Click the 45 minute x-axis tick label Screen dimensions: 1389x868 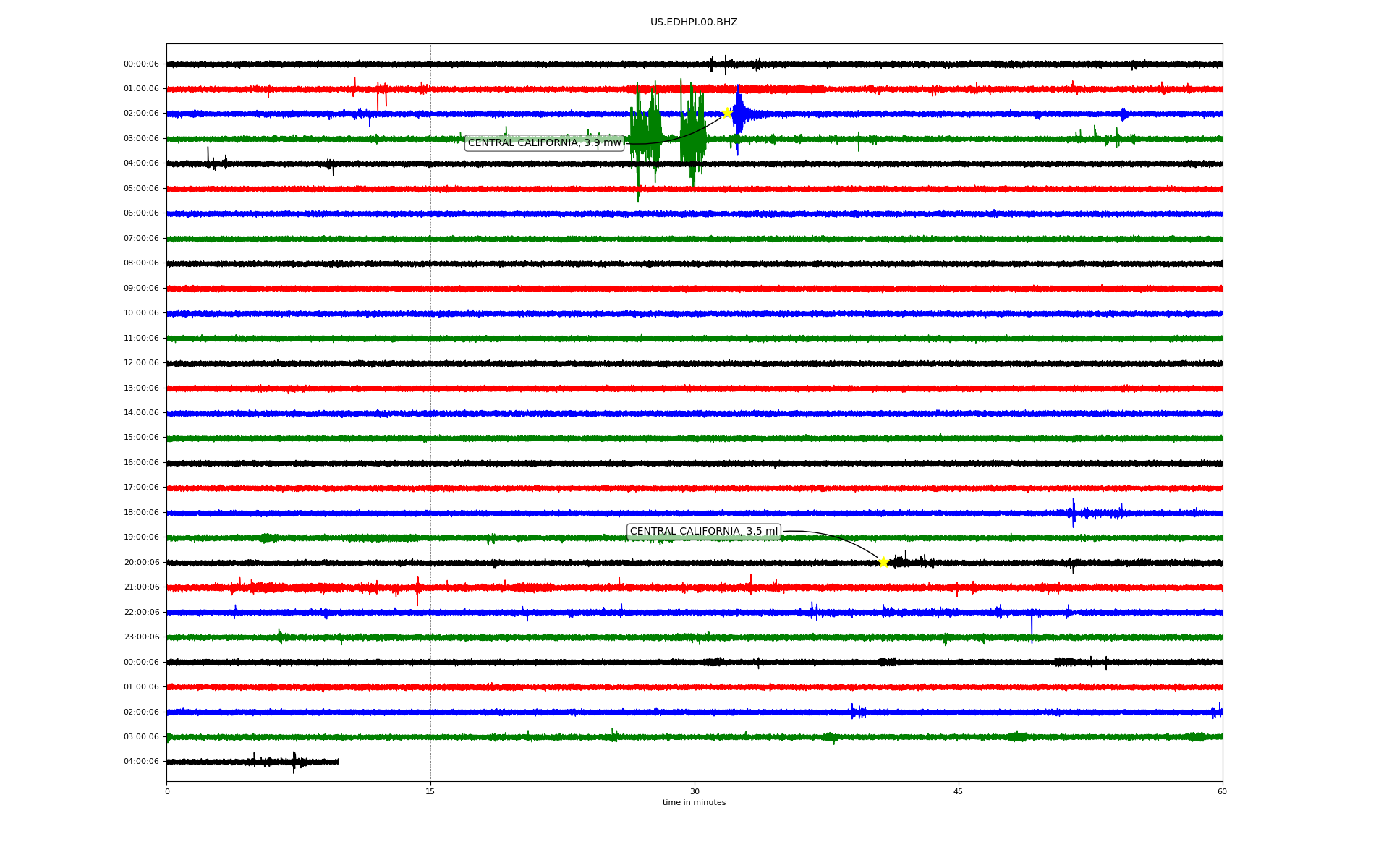pos(959,791)
